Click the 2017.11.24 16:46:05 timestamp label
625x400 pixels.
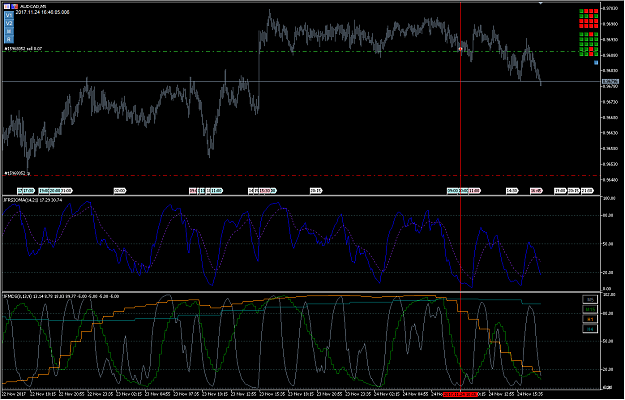click(x=43, y=12)
